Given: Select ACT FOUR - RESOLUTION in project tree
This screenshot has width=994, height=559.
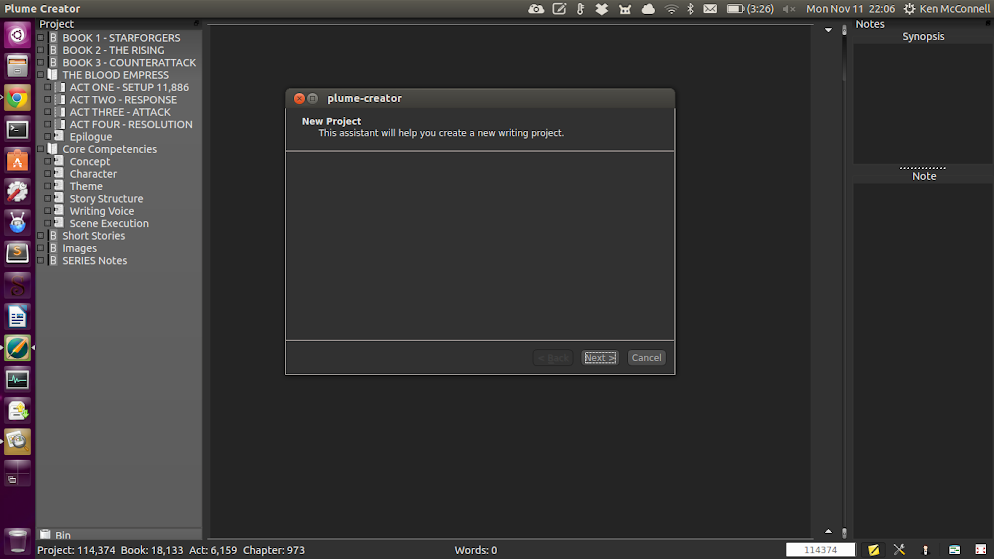Looking at the screenshot, I should [x=131, y=124].
